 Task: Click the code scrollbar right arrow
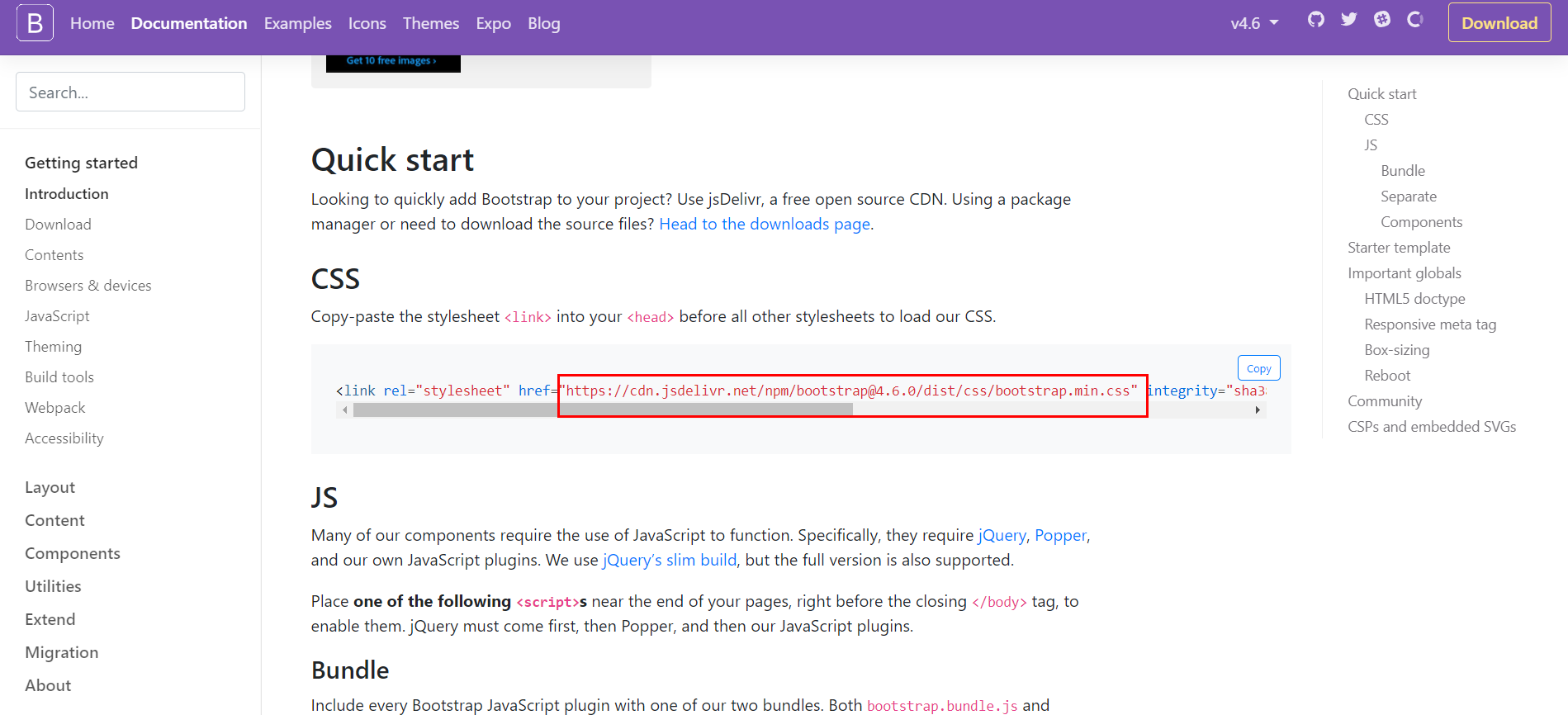[x=1258, y=410]
